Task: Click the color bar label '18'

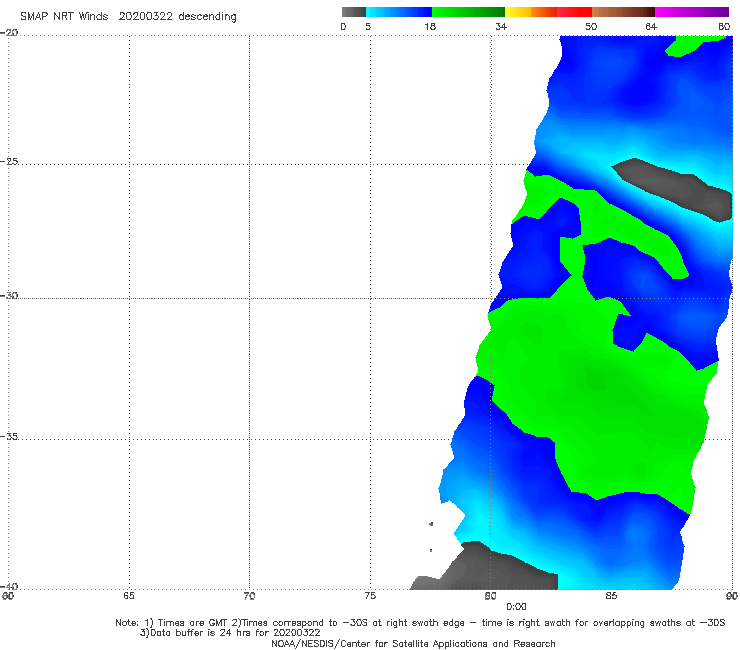Action: click(430, 26)
